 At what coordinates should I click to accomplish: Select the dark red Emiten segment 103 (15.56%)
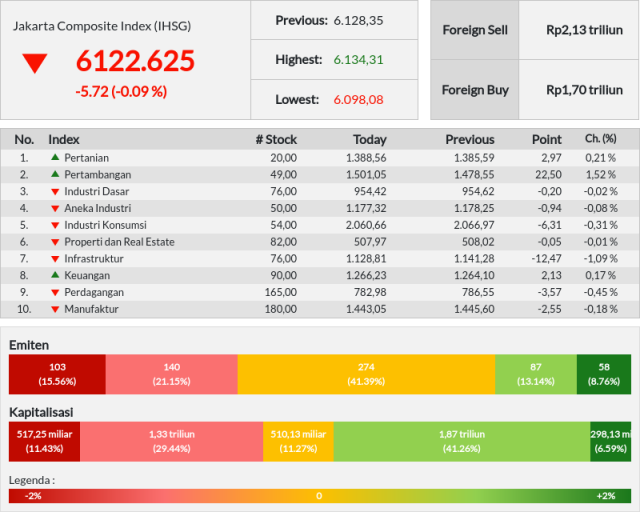coord(57,374)
